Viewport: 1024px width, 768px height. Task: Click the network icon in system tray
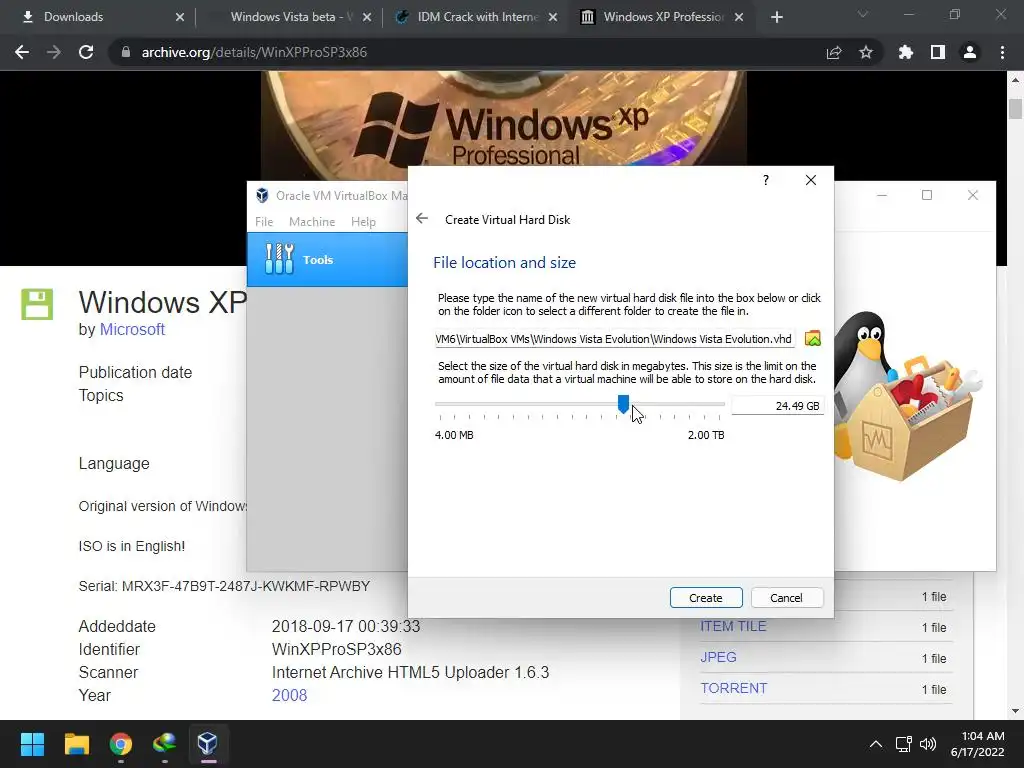[x=904, y=744]
